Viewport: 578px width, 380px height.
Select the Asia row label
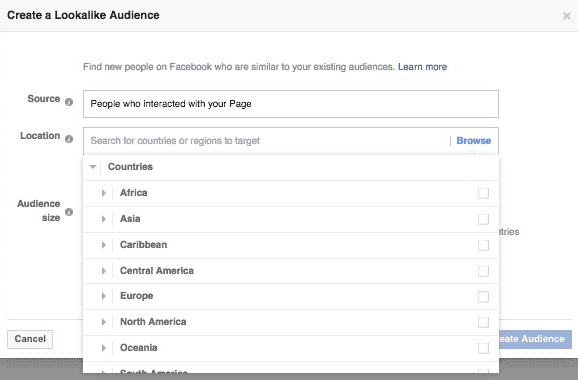coord(130,219)
